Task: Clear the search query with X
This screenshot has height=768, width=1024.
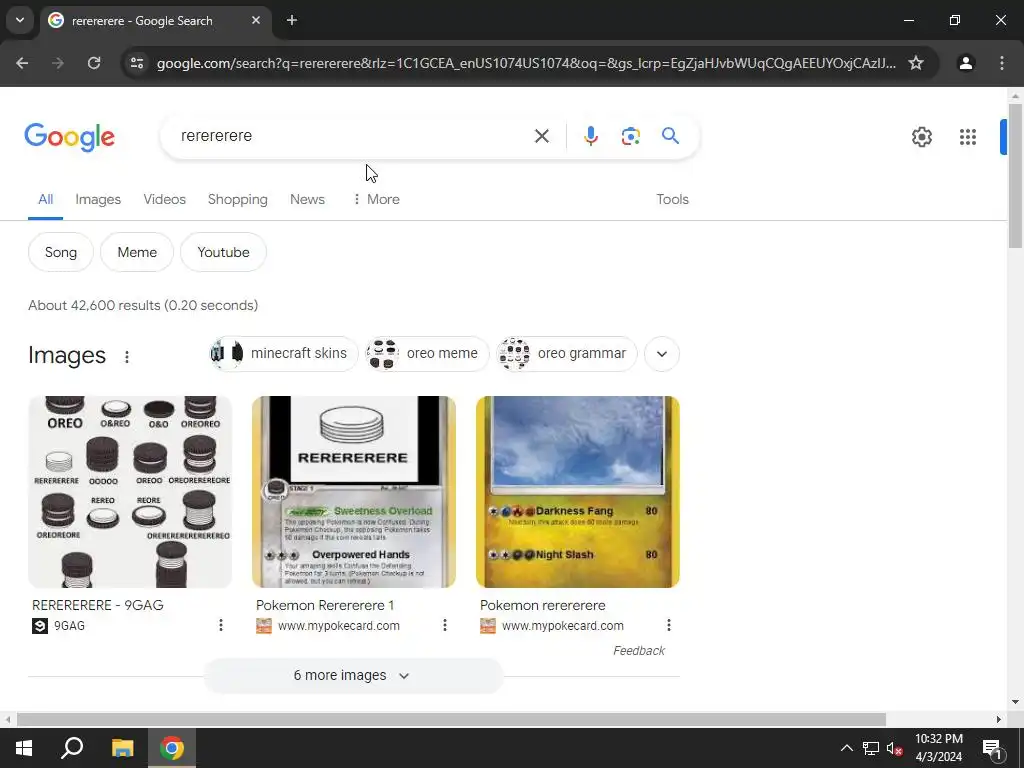Action: [541, 136]
